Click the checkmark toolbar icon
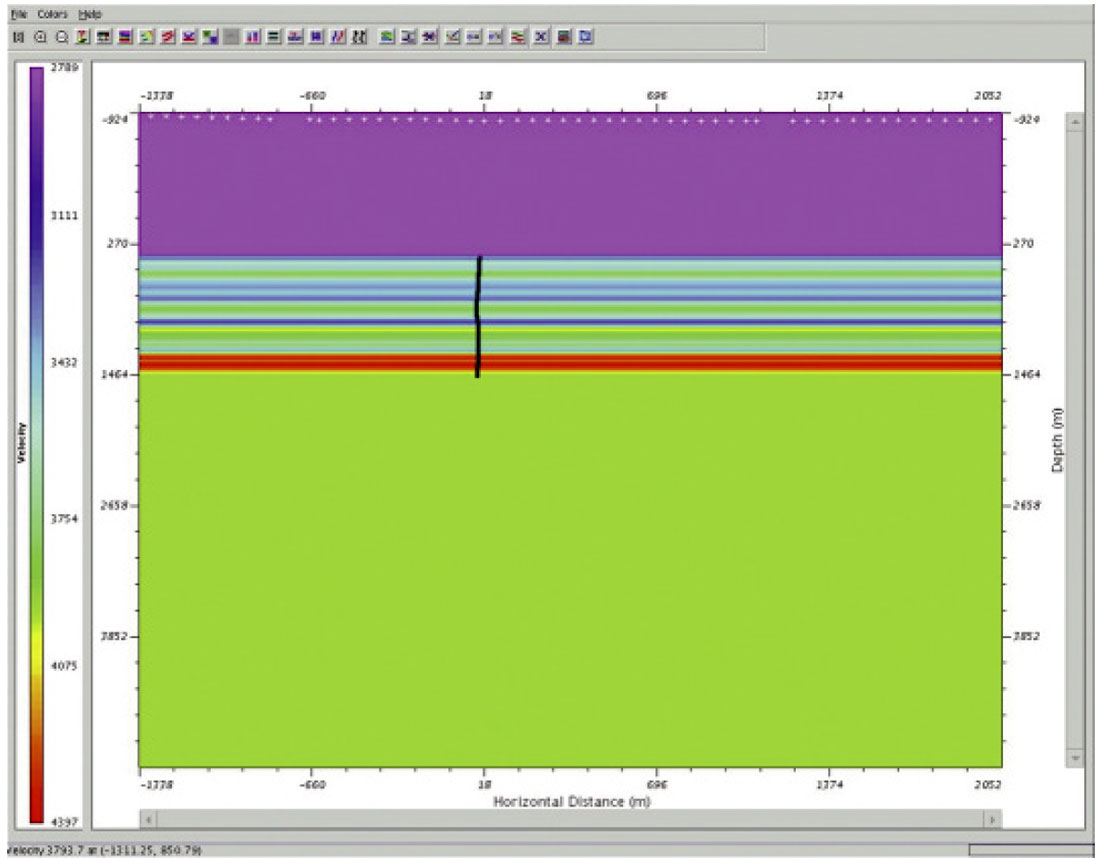This screenshot has width=1100, height=860. click(453, 36)
